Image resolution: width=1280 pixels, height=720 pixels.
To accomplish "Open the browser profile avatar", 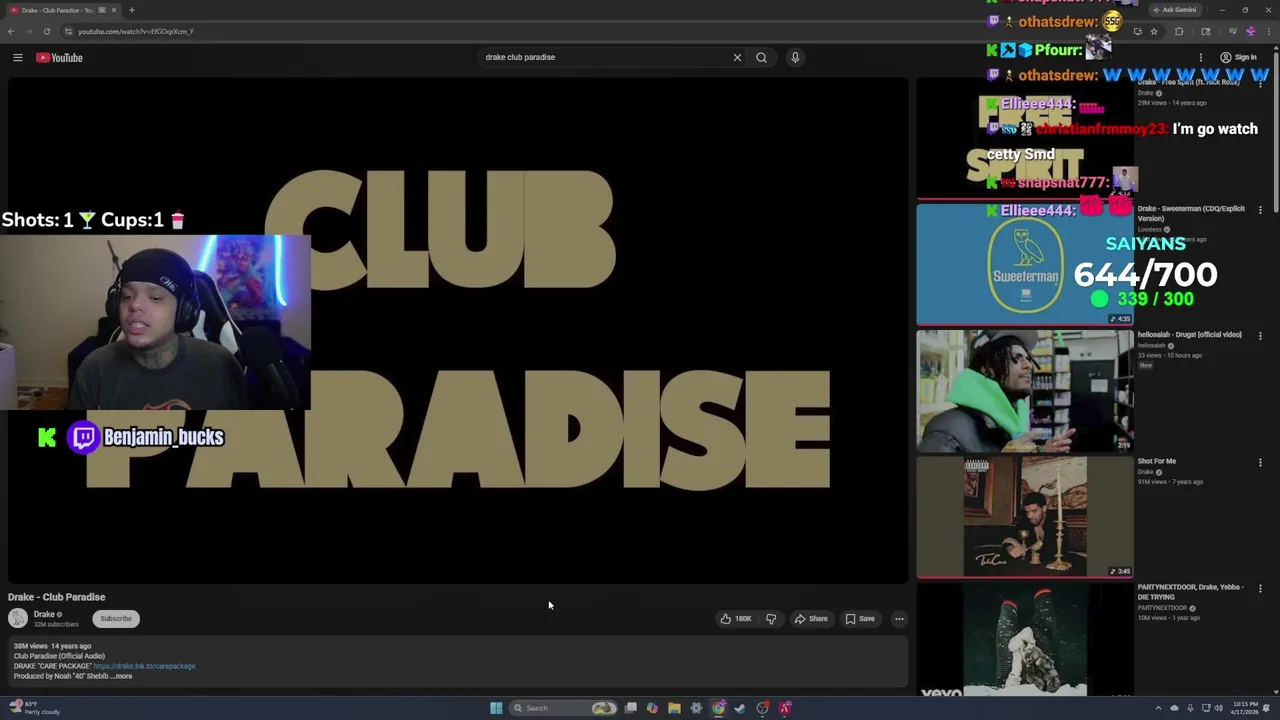I will tap(1249, 31).
